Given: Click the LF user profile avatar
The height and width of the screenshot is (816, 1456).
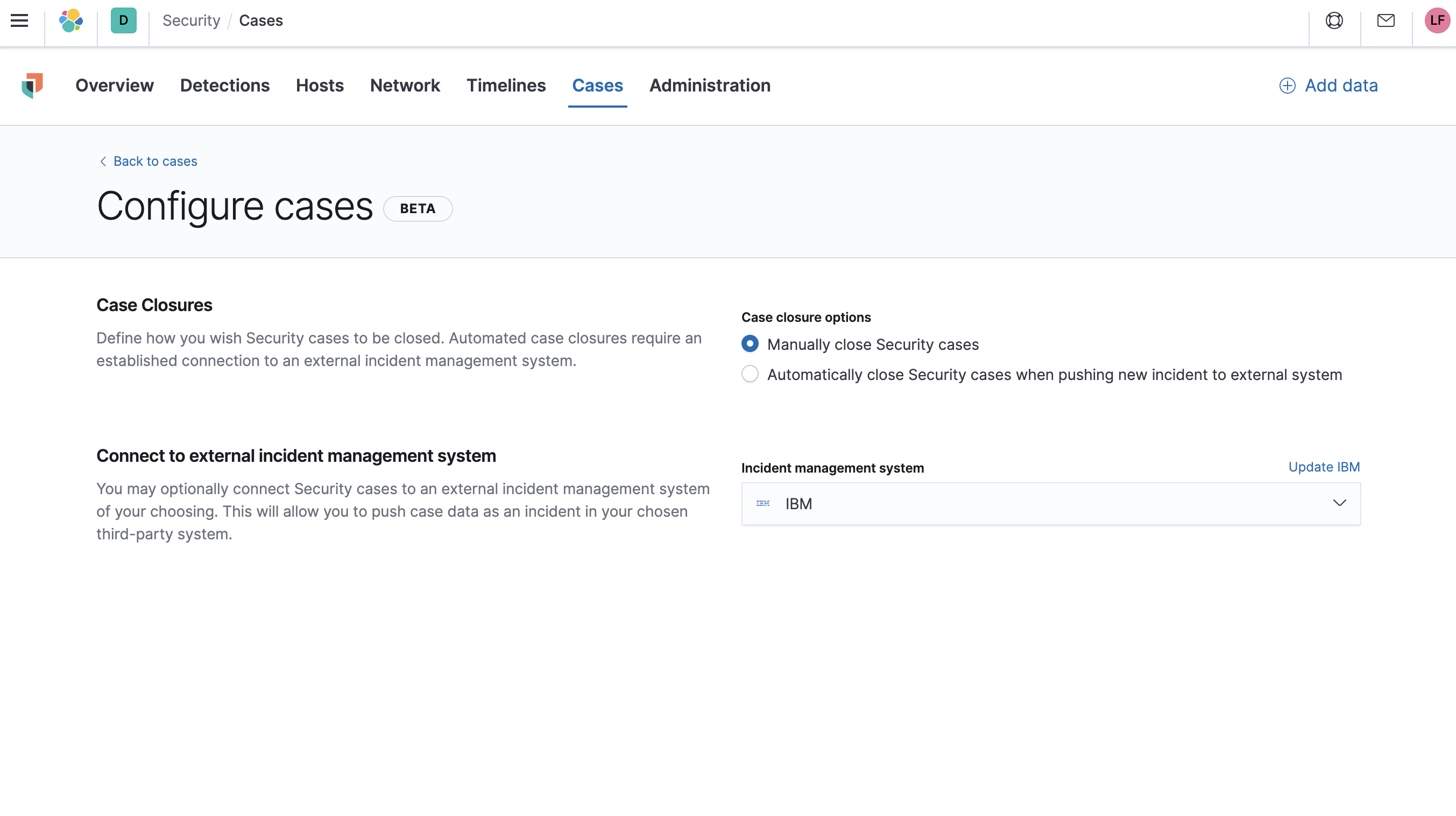Looking at the screenshot, I should pos(1436,21).
